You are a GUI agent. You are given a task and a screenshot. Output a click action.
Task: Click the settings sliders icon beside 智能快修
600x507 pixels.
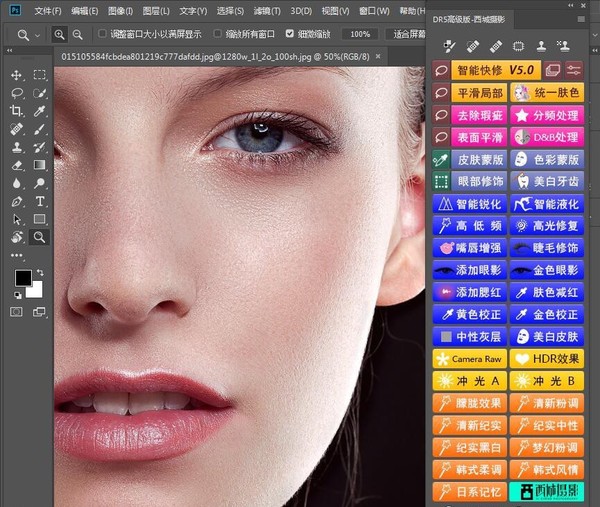(574, 70)
